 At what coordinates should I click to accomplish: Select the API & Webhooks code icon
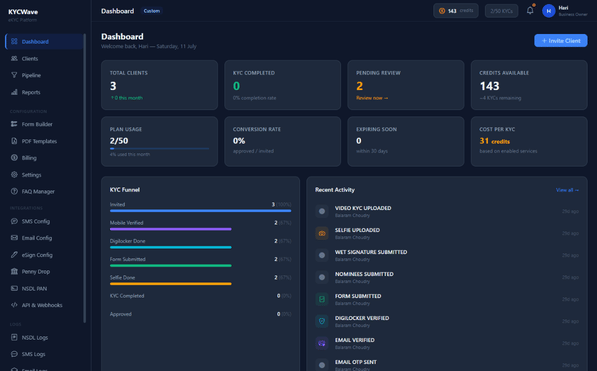tap(14, 305)
